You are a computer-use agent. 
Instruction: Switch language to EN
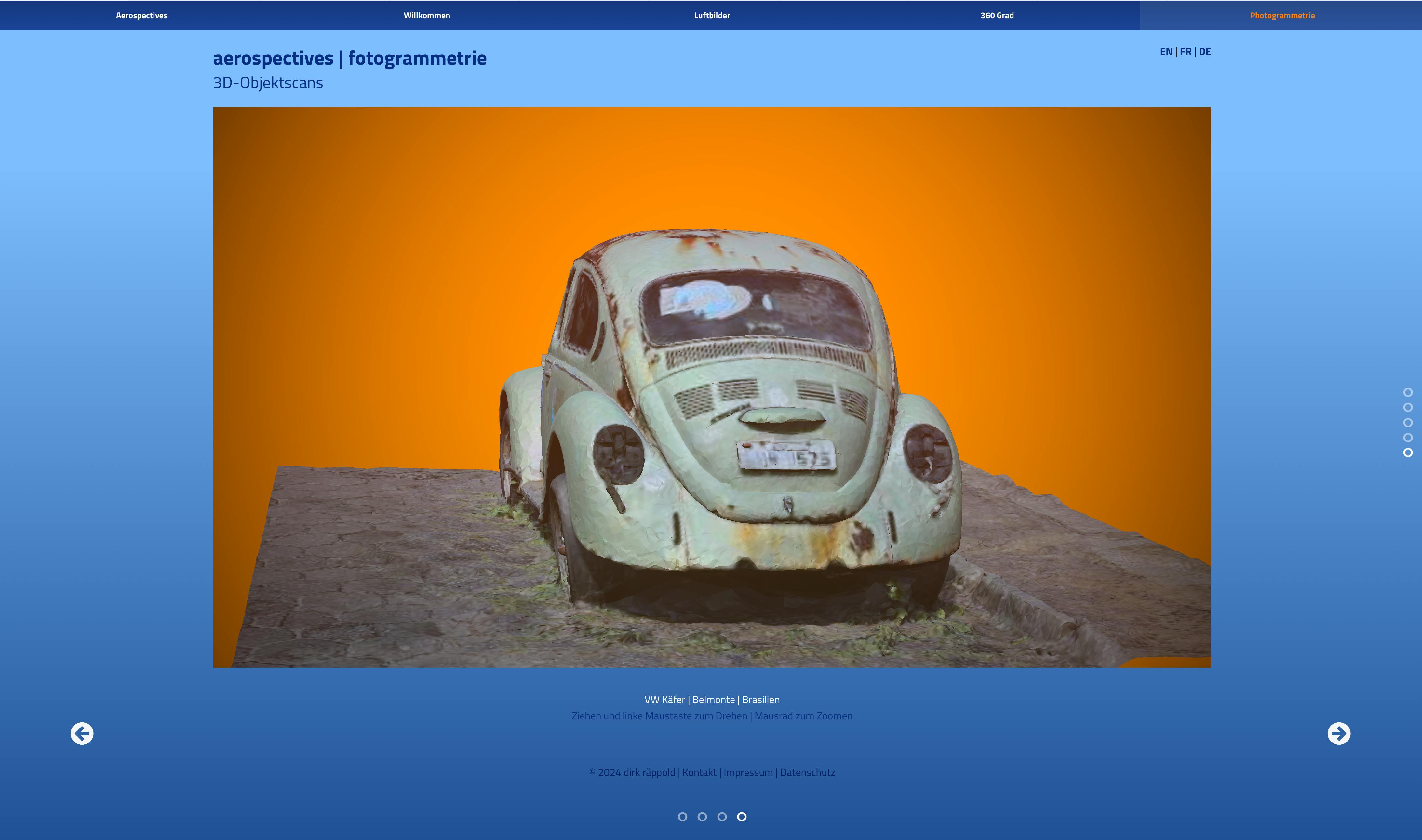coord(1166,51)
